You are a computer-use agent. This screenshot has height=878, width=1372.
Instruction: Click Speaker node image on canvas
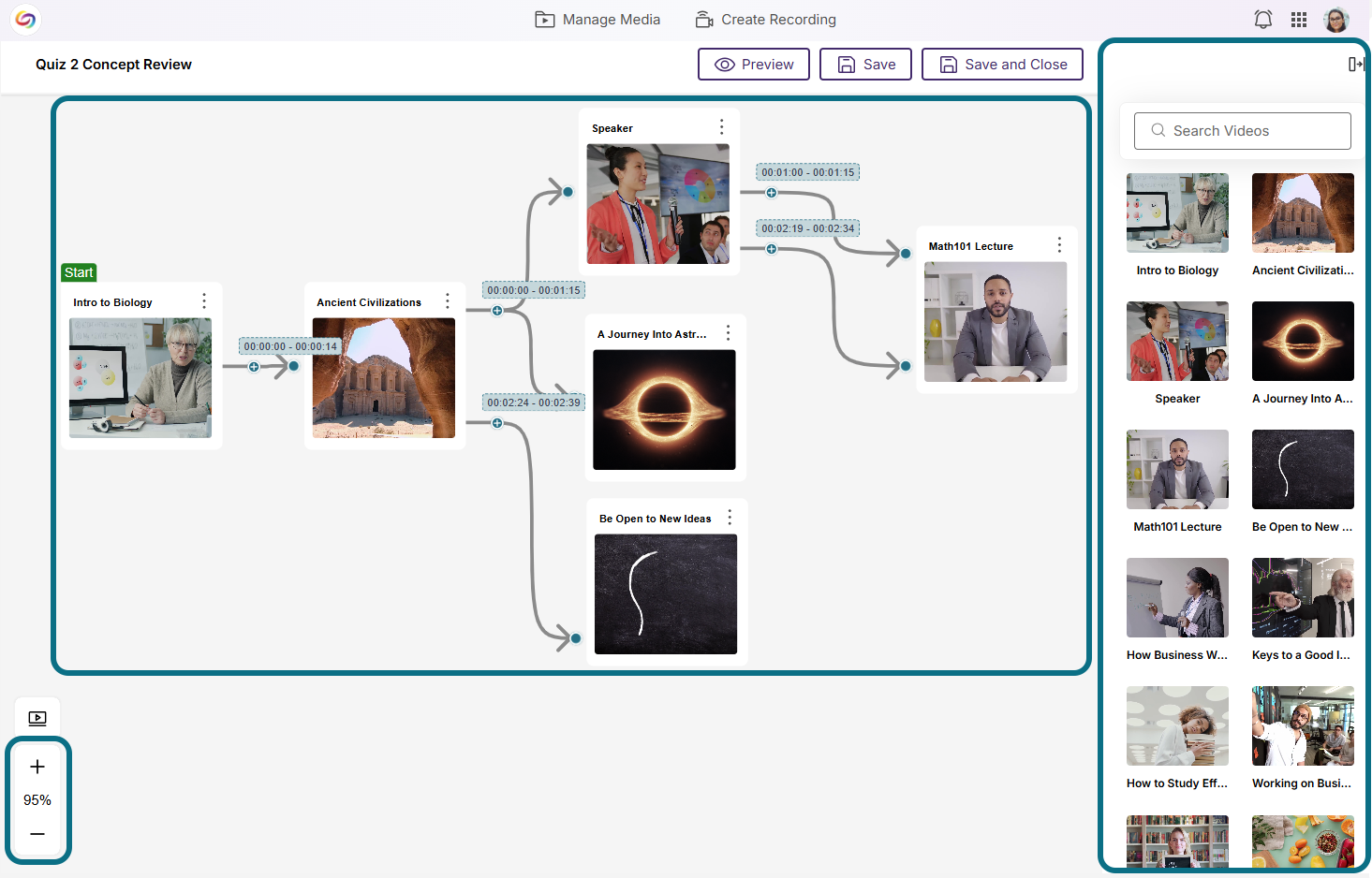pyautogui.click(x=658, y=204)
